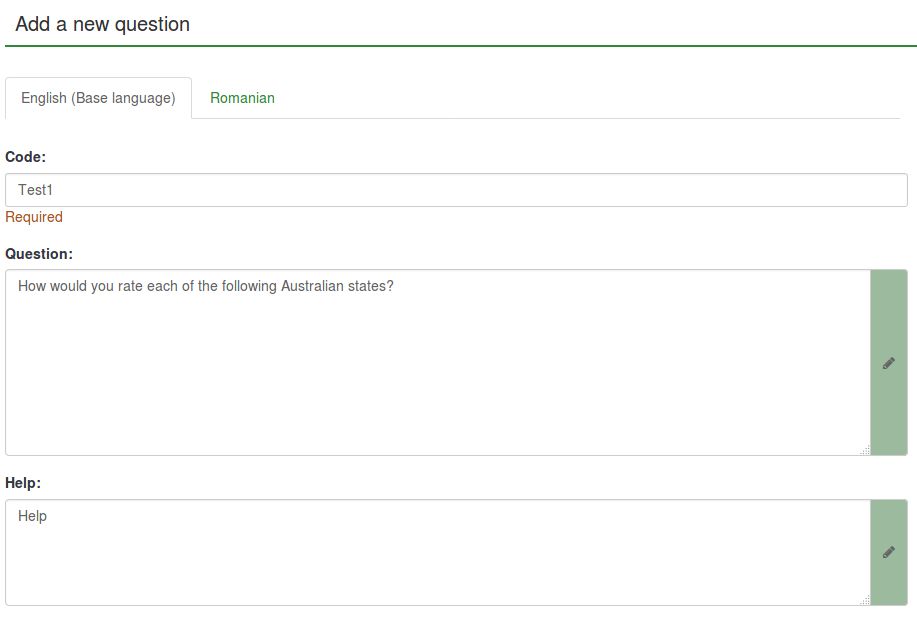Grab the Question textarea resize handle
The height and width of the screenshot is (626, 917).
click(865, 451)
